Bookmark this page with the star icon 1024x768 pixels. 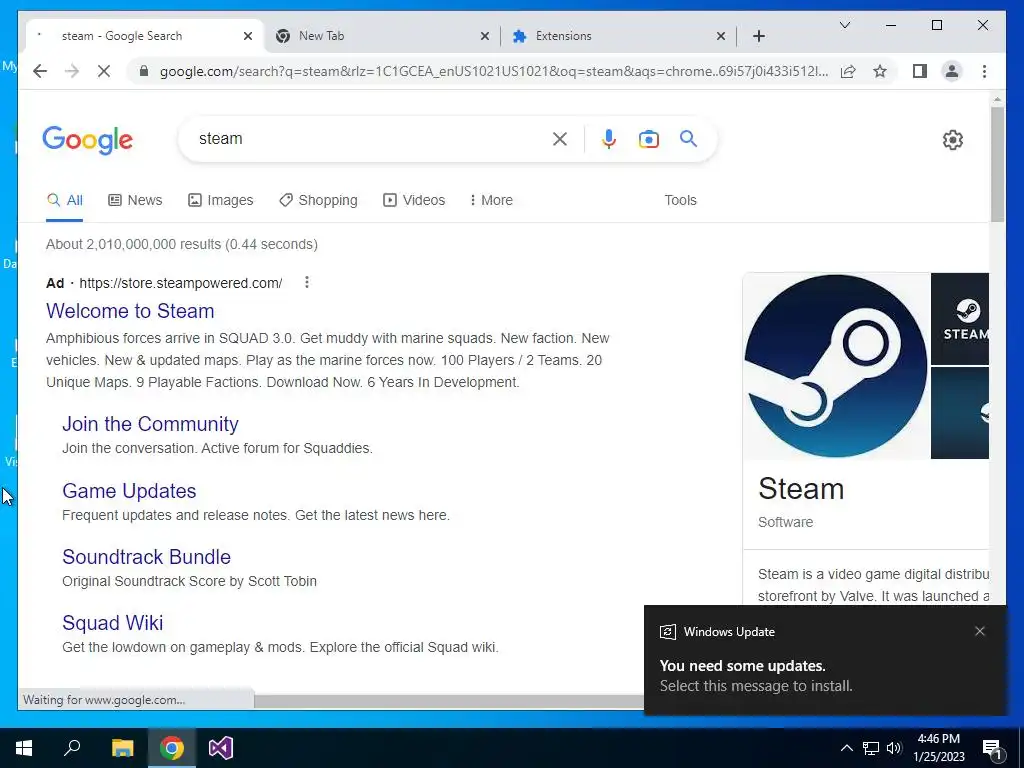pyautogui.click(x=880, y=71)
